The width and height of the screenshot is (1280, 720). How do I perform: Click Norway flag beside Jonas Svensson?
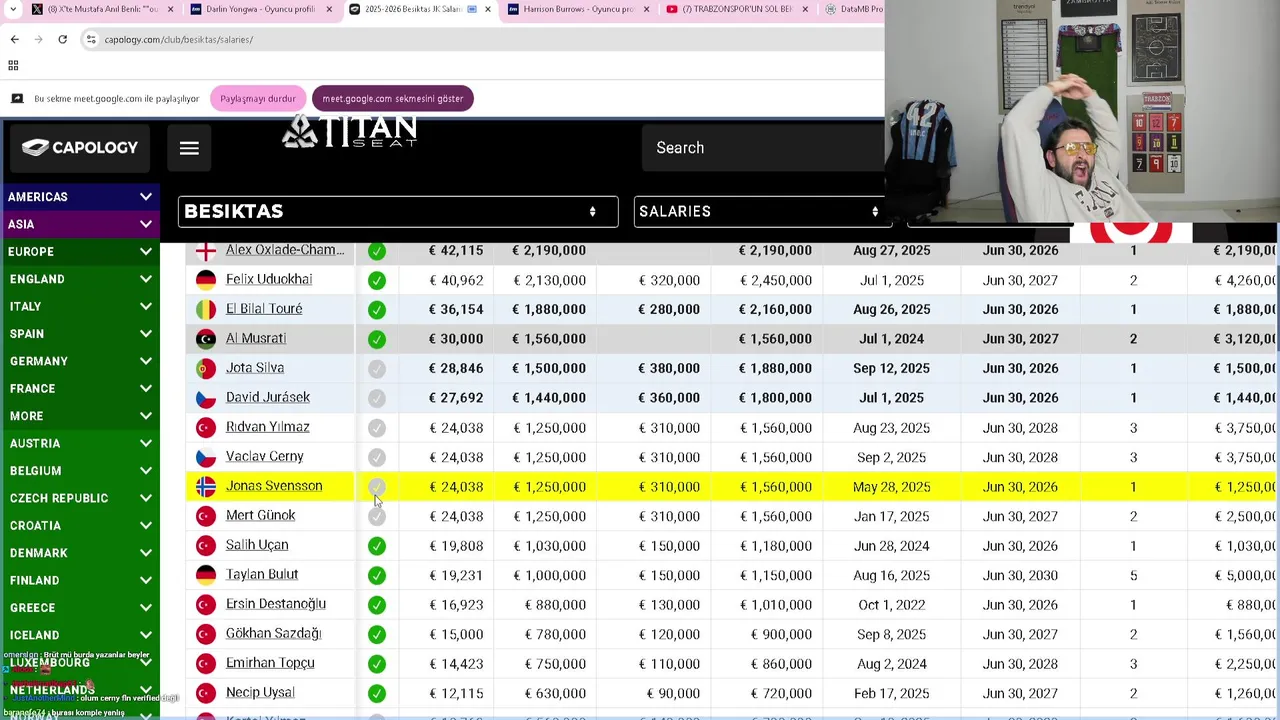(x=206, y=486)
